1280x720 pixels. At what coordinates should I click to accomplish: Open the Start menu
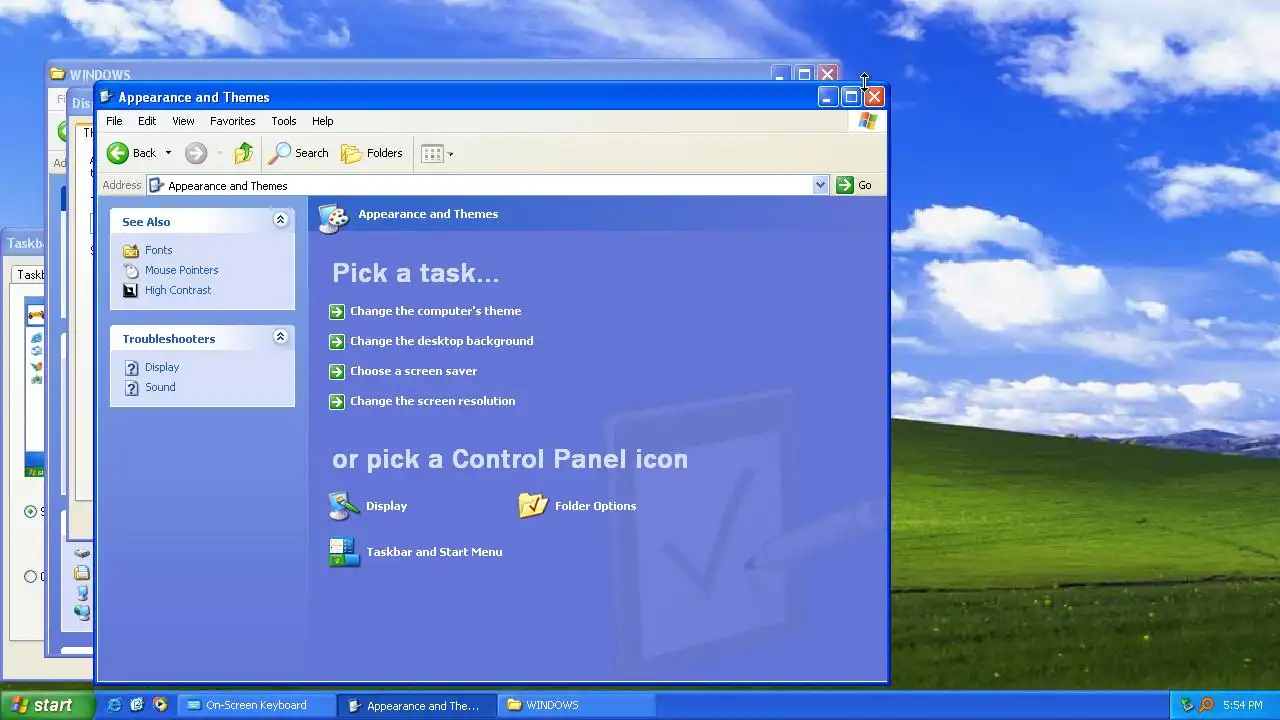tap(47, 705)
